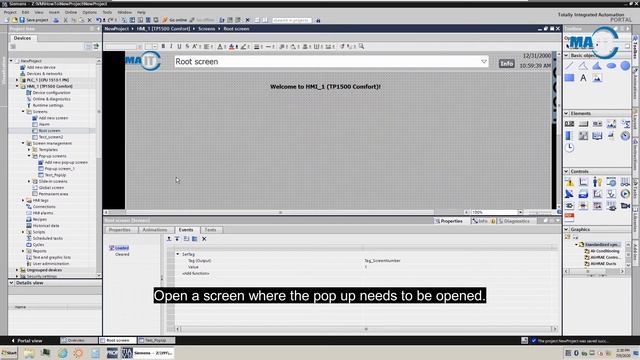Delete function with X in events toolbar
Viewport: 640px width, 360px height.
(x=204, y=239)
